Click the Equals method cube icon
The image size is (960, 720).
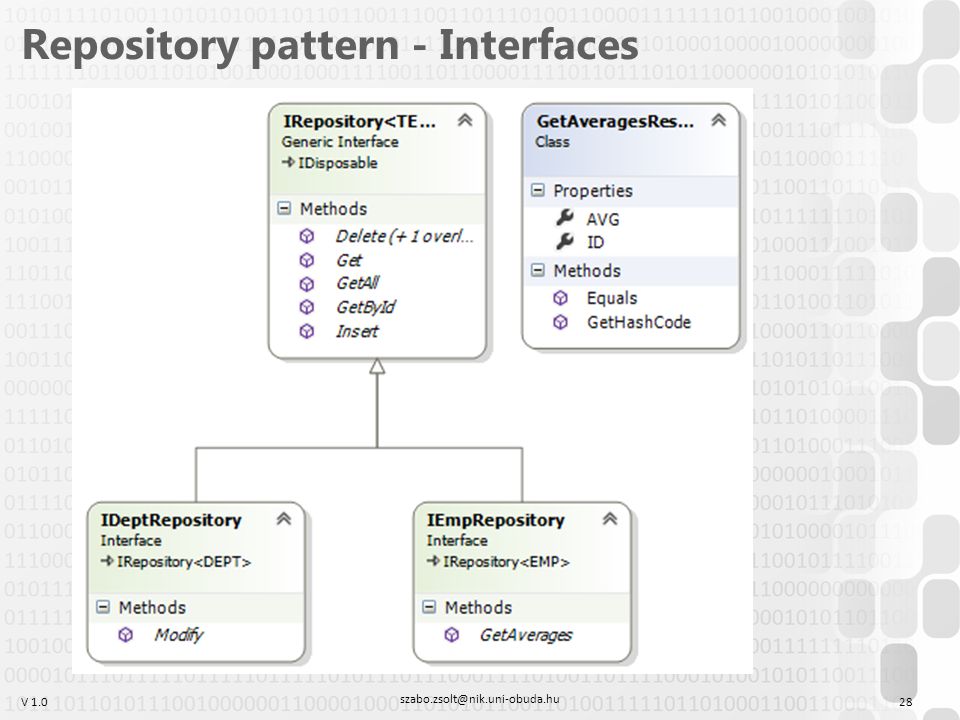560,298
